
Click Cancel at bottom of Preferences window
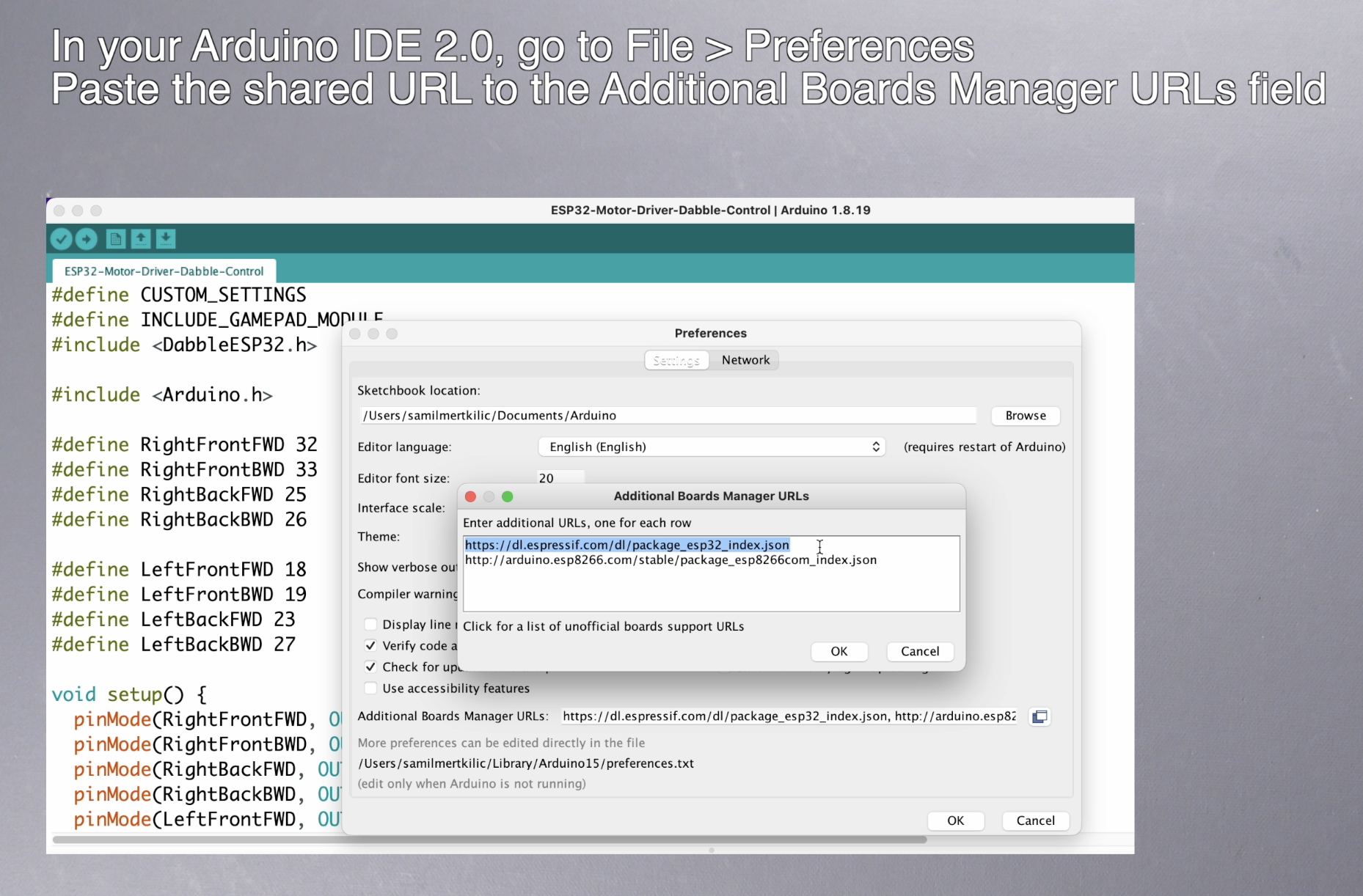1035,820
